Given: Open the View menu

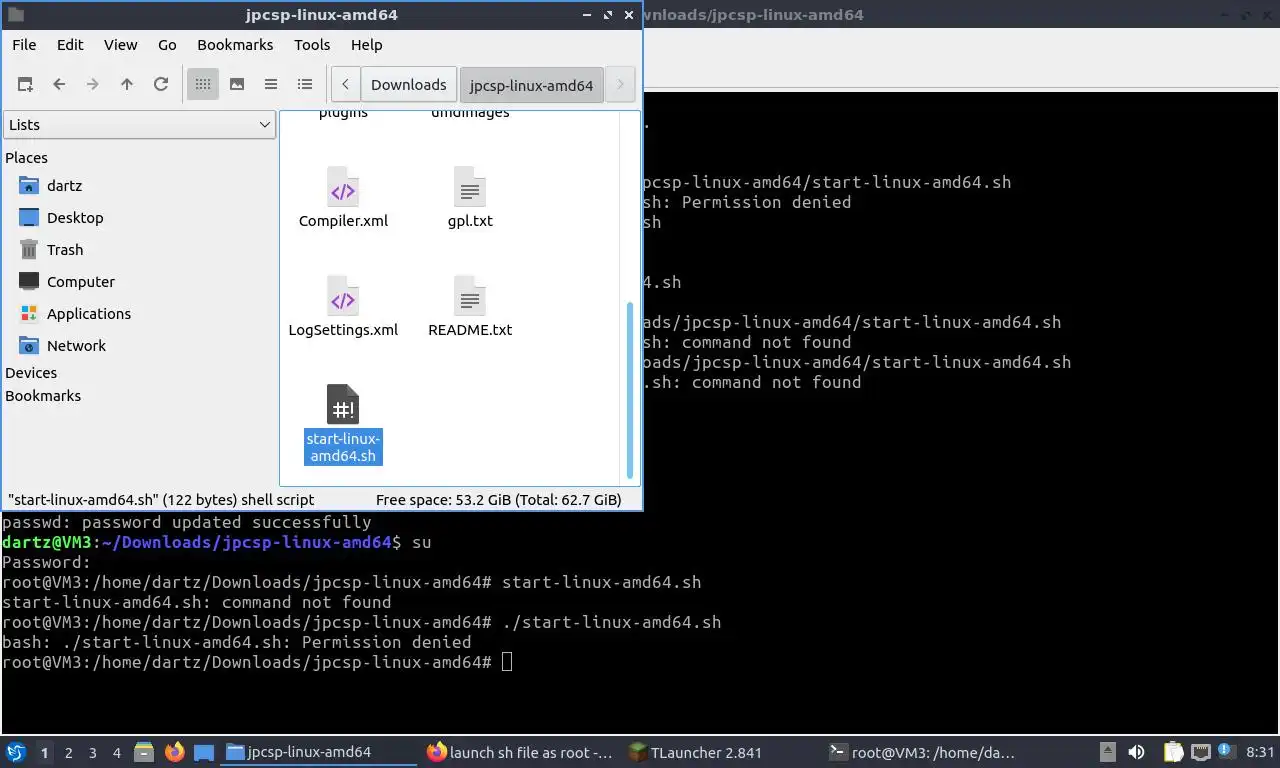Looking at the screenshot, I should [x=120, y=45].
